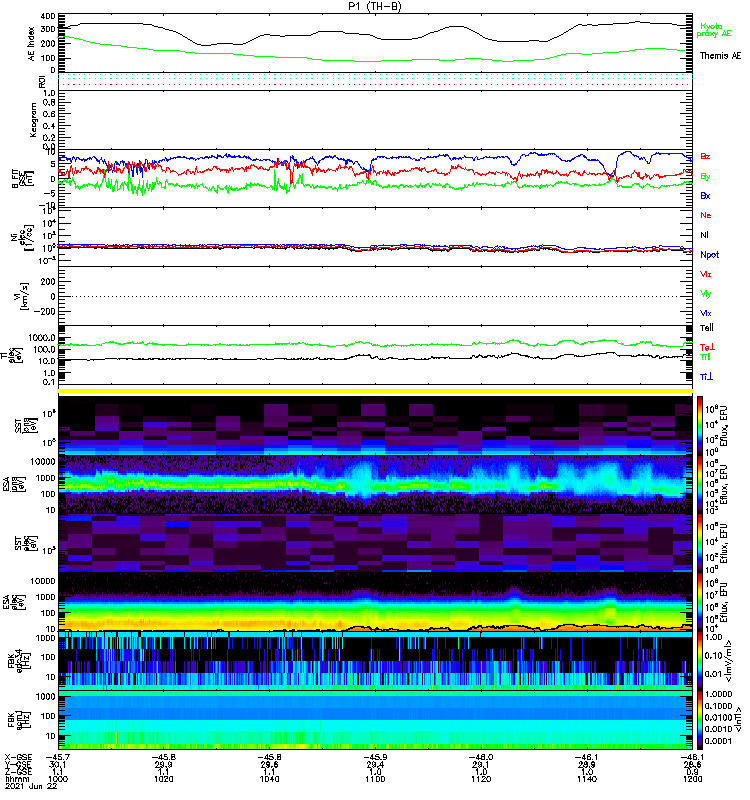This screenshot has width=750, height=800.
Task: Click the green Viy legend label
Action: 706,294
